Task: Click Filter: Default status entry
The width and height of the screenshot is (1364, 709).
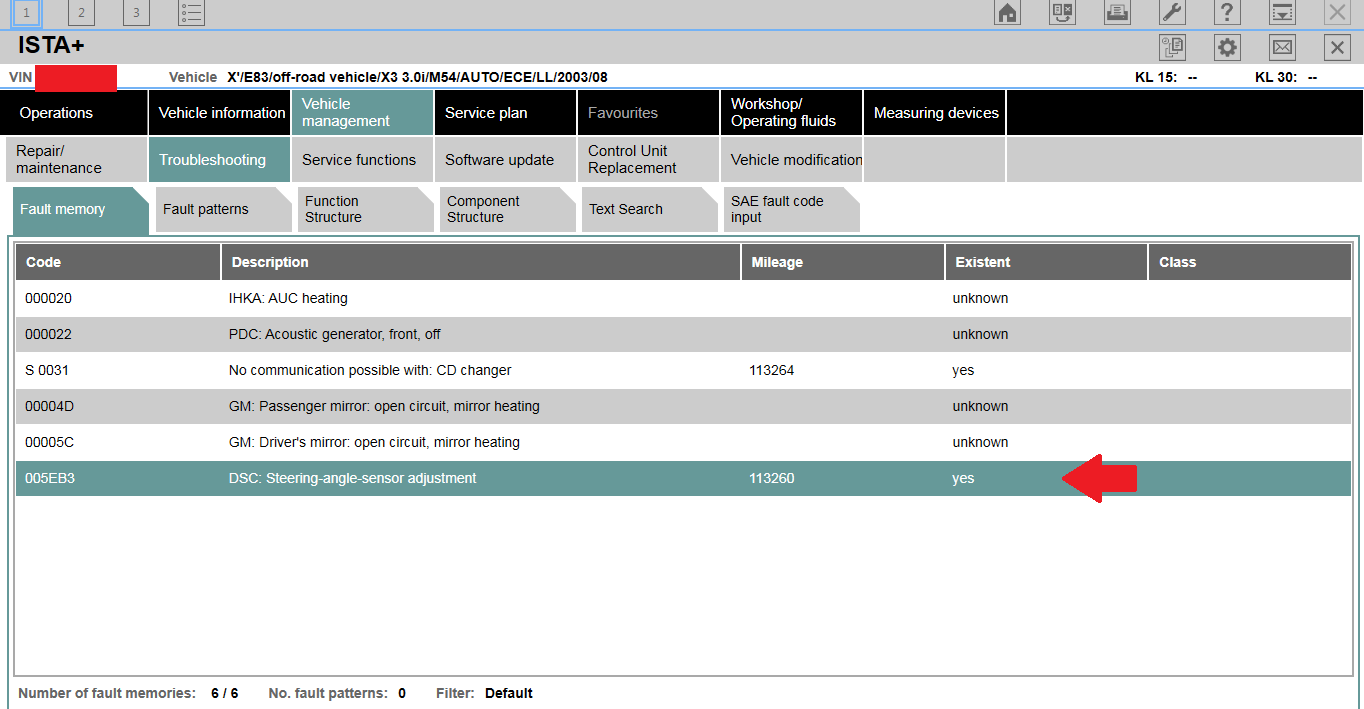Action: [484, 693]
